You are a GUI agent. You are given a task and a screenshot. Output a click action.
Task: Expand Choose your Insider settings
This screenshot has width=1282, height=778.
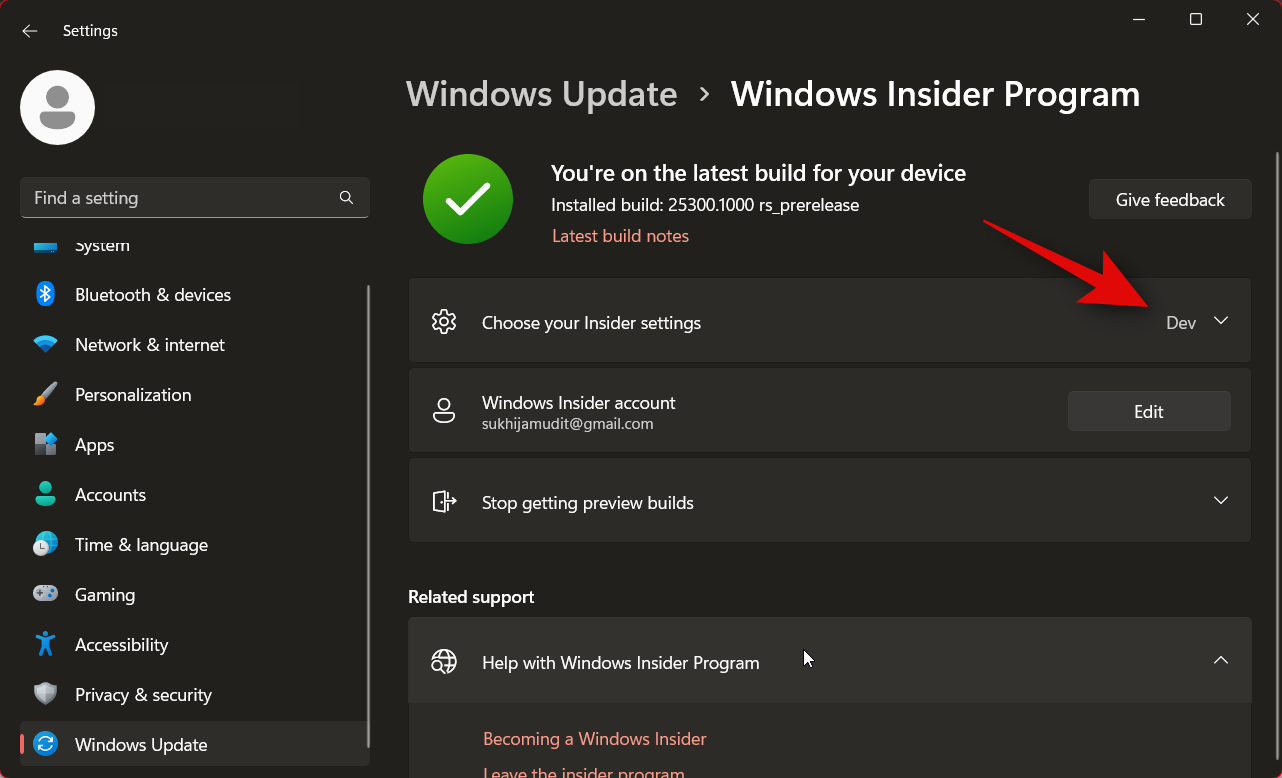click(1221, 321)
